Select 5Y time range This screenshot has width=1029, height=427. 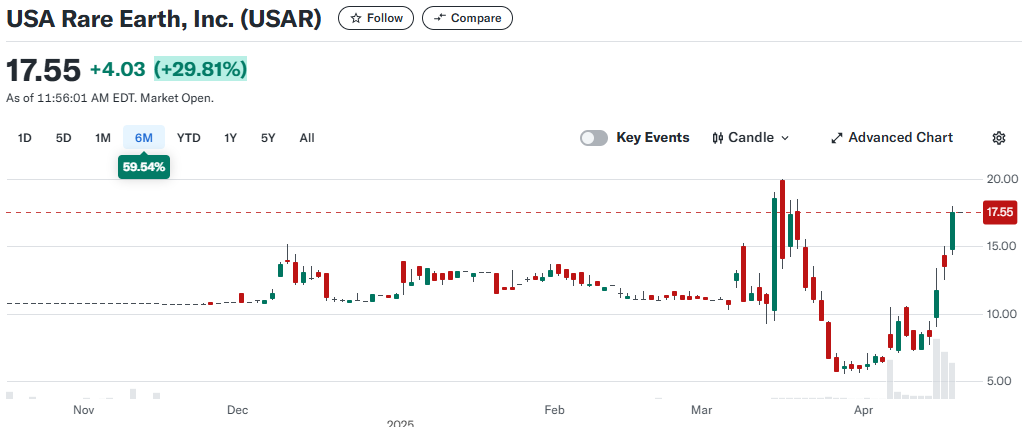268,138
